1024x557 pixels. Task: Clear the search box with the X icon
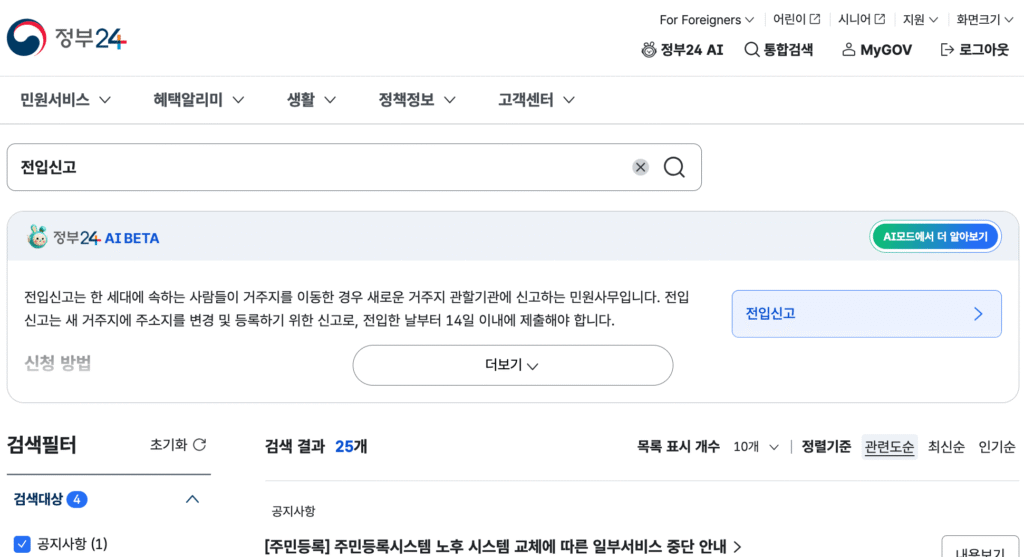click(x=641, y=167)
